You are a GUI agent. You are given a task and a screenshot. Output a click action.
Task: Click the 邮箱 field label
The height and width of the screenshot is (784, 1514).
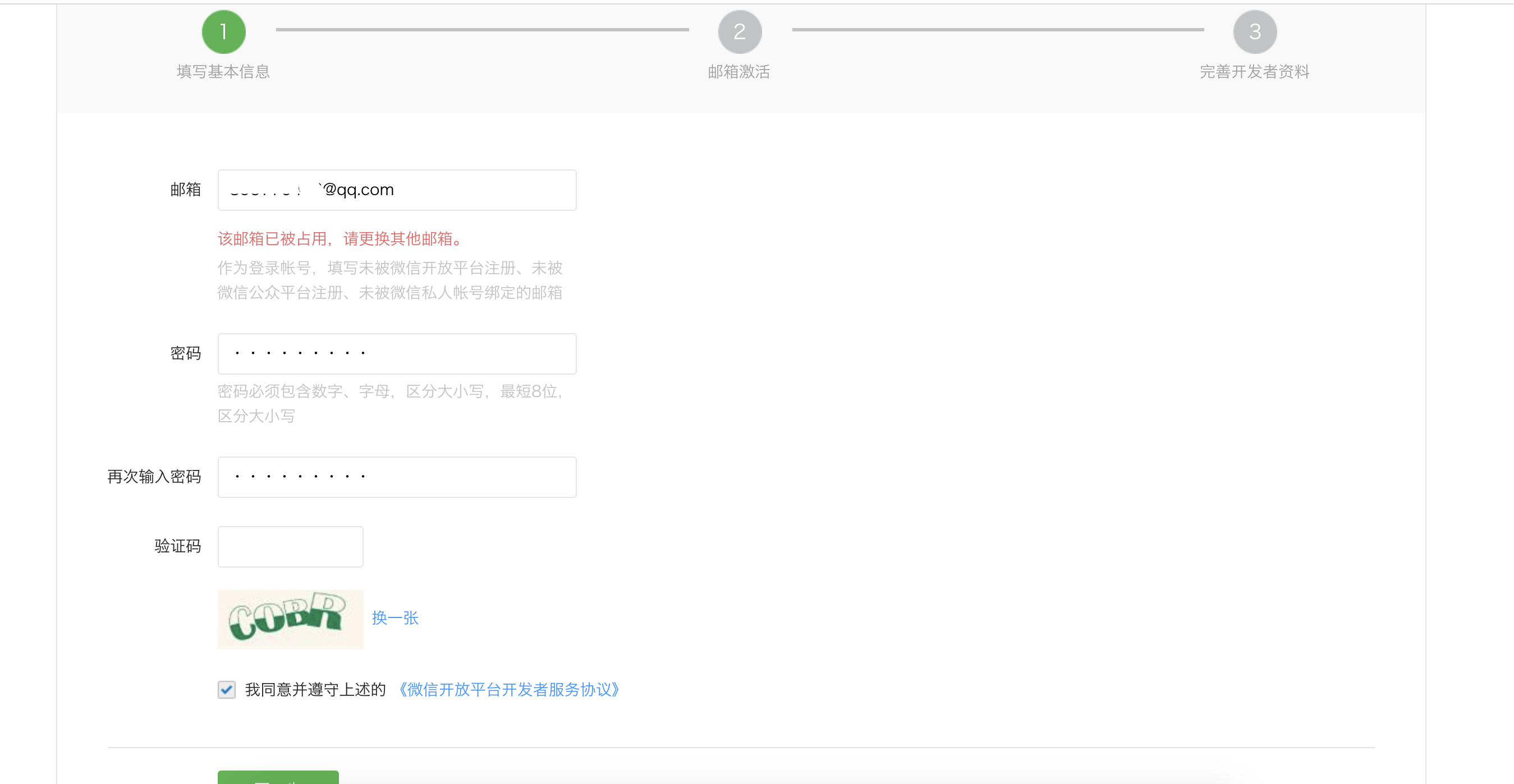click(185, 190)
